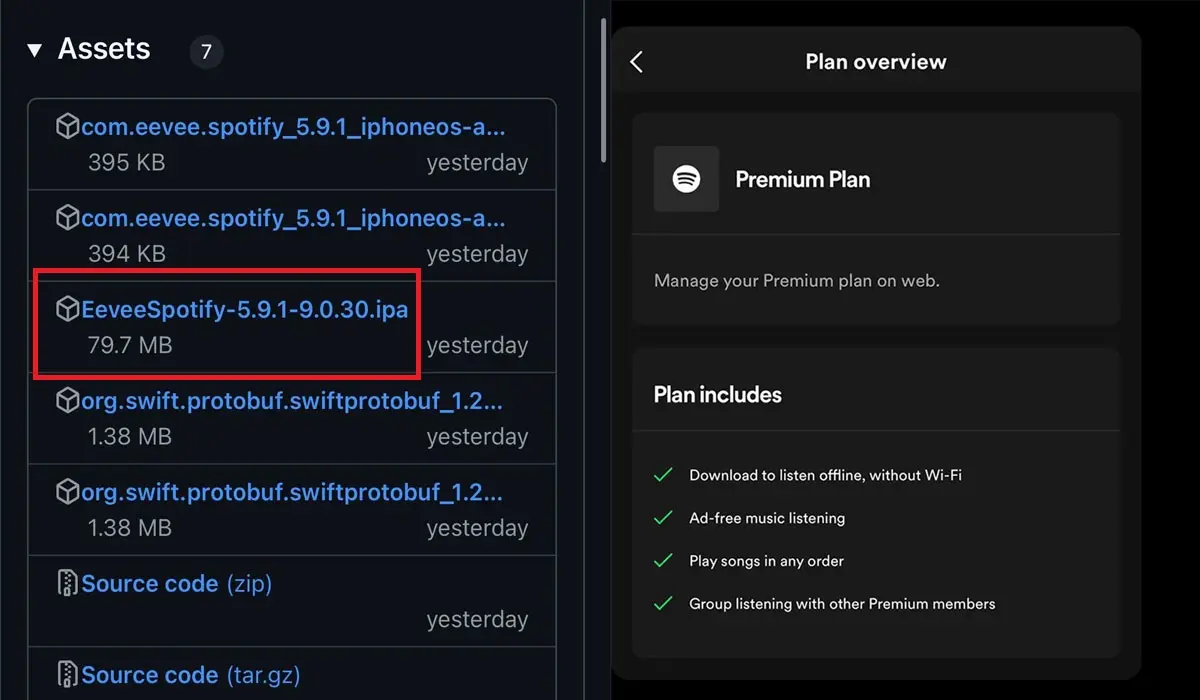Viewport: 1200px width, 700px height.
Task: Click package icon next to EeveeSpotify ipa
Action: (67, 309)
